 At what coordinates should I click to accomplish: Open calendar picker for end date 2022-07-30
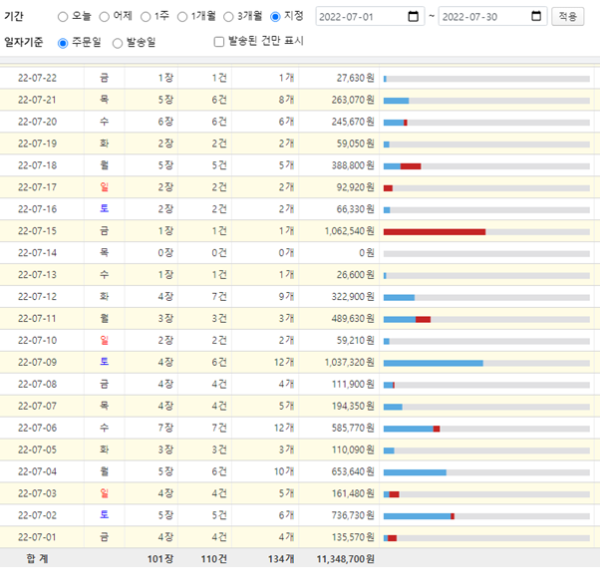click(x=536, y=16)
